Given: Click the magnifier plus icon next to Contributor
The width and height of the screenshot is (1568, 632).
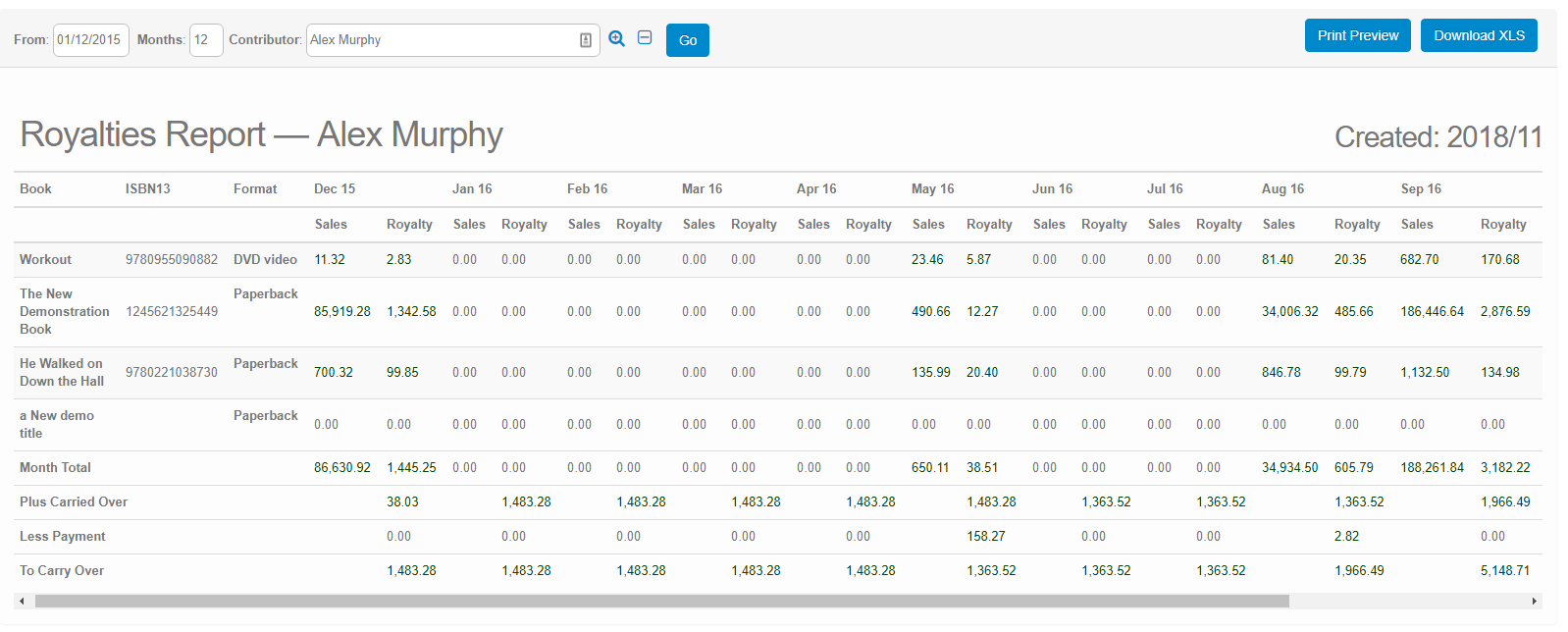Looking at the screenshot, I should [x=616, y=38].
